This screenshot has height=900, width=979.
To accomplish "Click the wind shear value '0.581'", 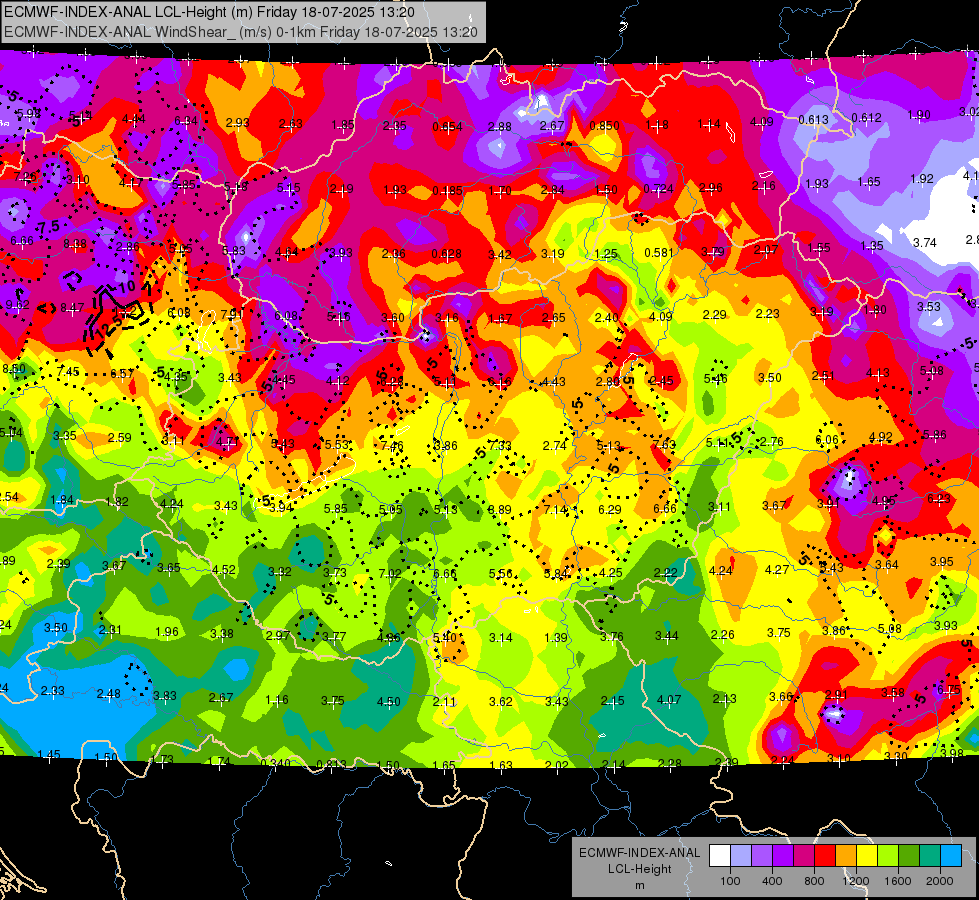I will (659, 253).
